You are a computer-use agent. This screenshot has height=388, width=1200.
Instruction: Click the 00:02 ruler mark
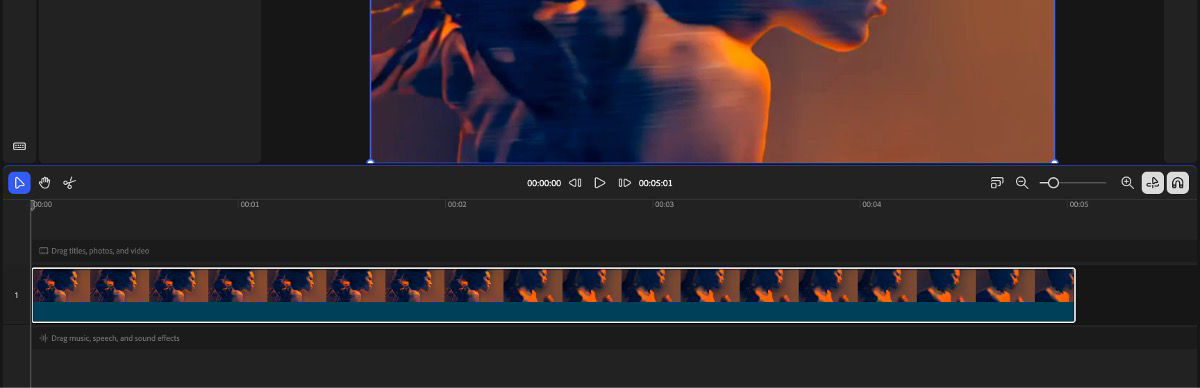pyautogui.click(x=457, y=204)
